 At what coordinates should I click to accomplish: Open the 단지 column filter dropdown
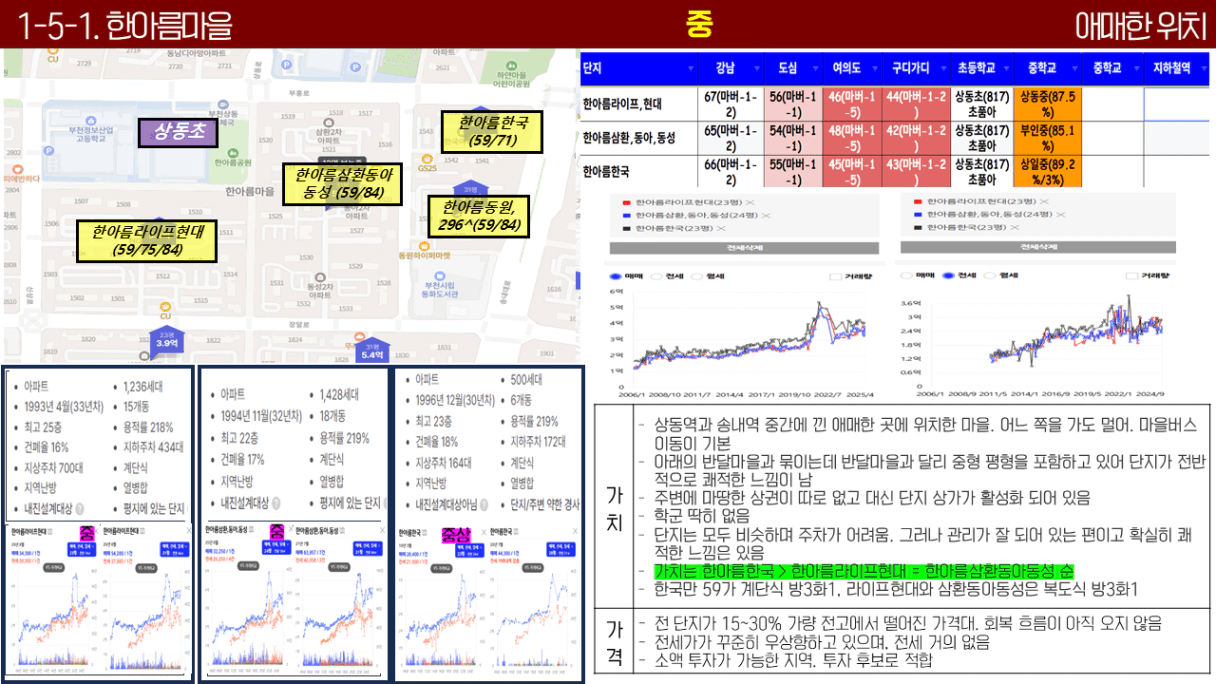click(x=690, y=69)
